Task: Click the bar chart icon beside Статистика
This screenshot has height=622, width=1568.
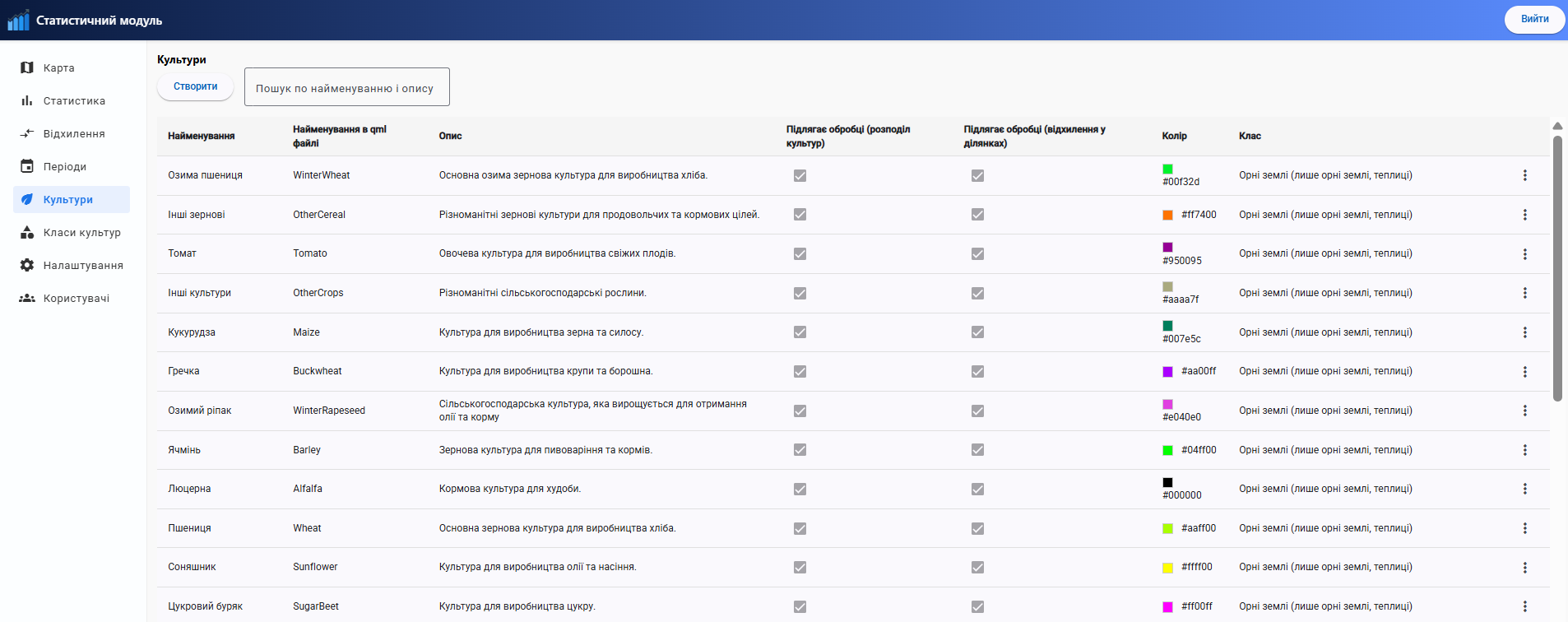Action: 27,100
